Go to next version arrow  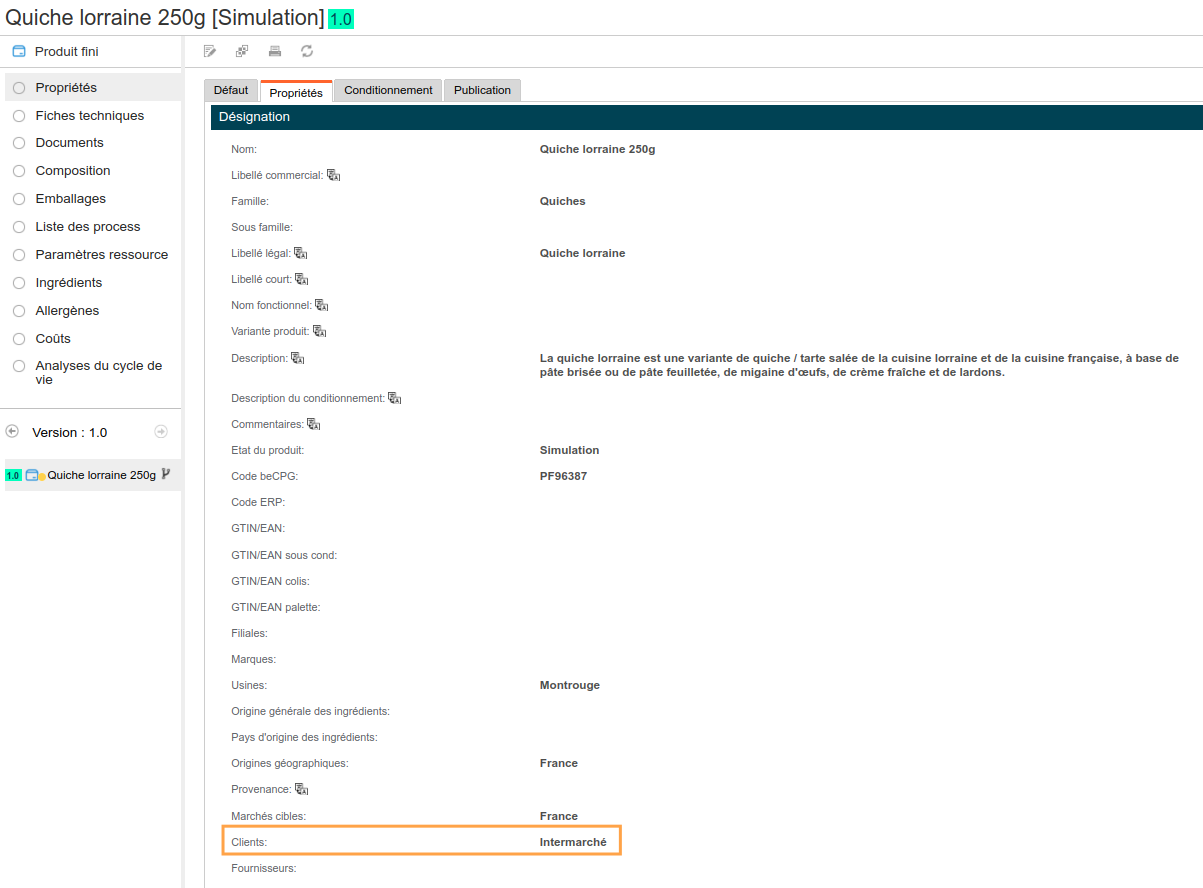coord(161,431)
